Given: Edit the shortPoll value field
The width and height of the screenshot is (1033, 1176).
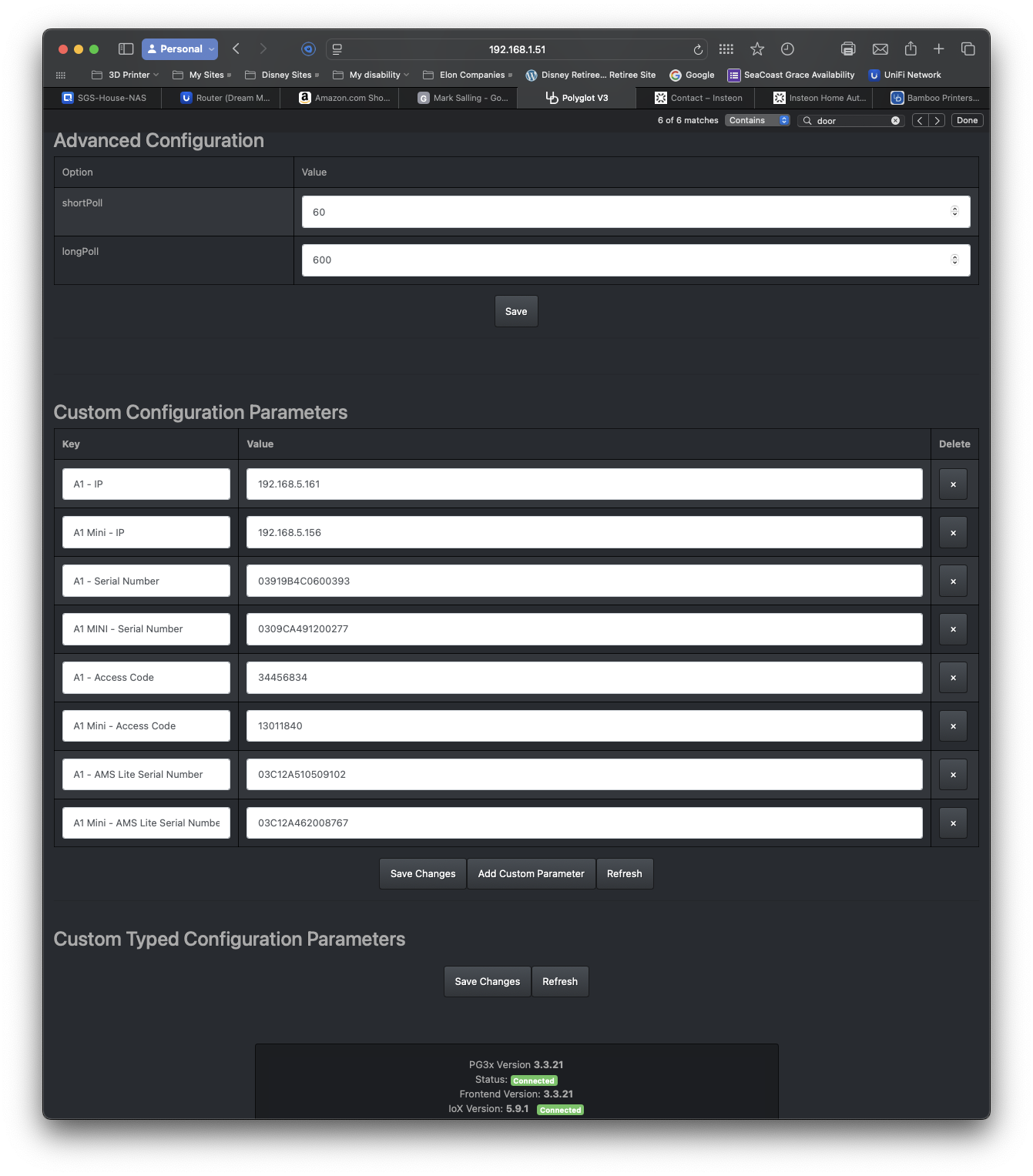Looking at the screenshot, I should coord(636,212).
